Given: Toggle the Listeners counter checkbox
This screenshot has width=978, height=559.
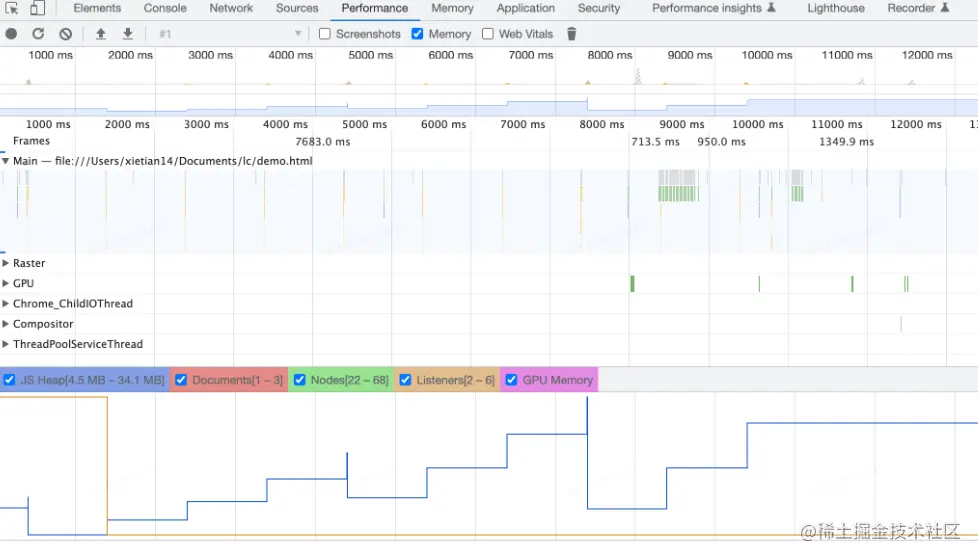Looking at the screenshot, I should coord(405,380).
